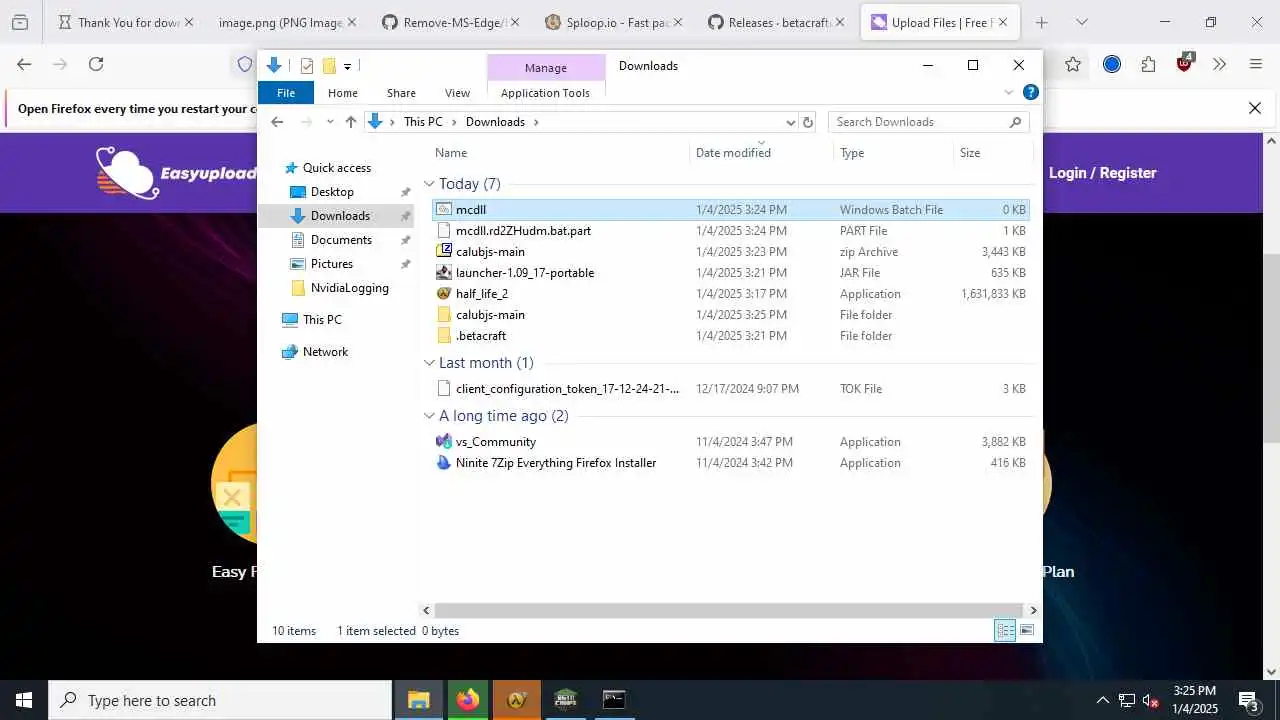Click the search magnifier icon
This screenshot has height=720, width=1280.
(x=1015, y=122)
